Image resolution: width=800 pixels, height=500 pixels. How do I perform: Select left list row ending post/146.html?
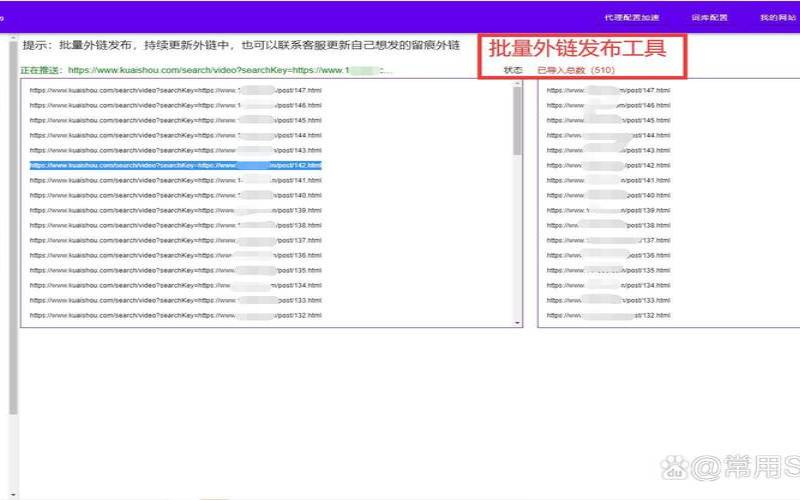pyautogui.click(x=176, y=105)
